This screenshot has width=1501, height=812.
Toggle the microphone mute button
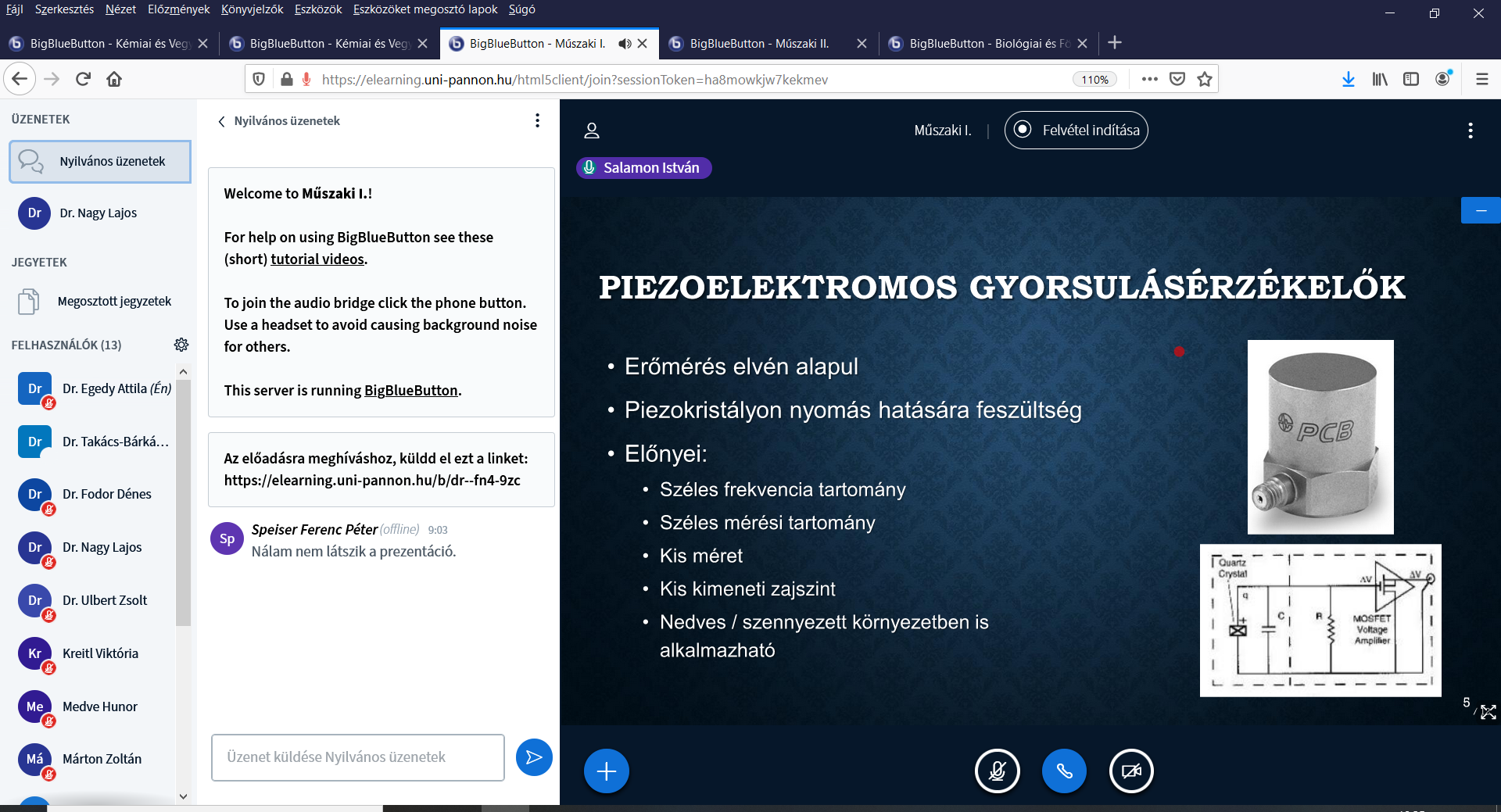(997, 771)
